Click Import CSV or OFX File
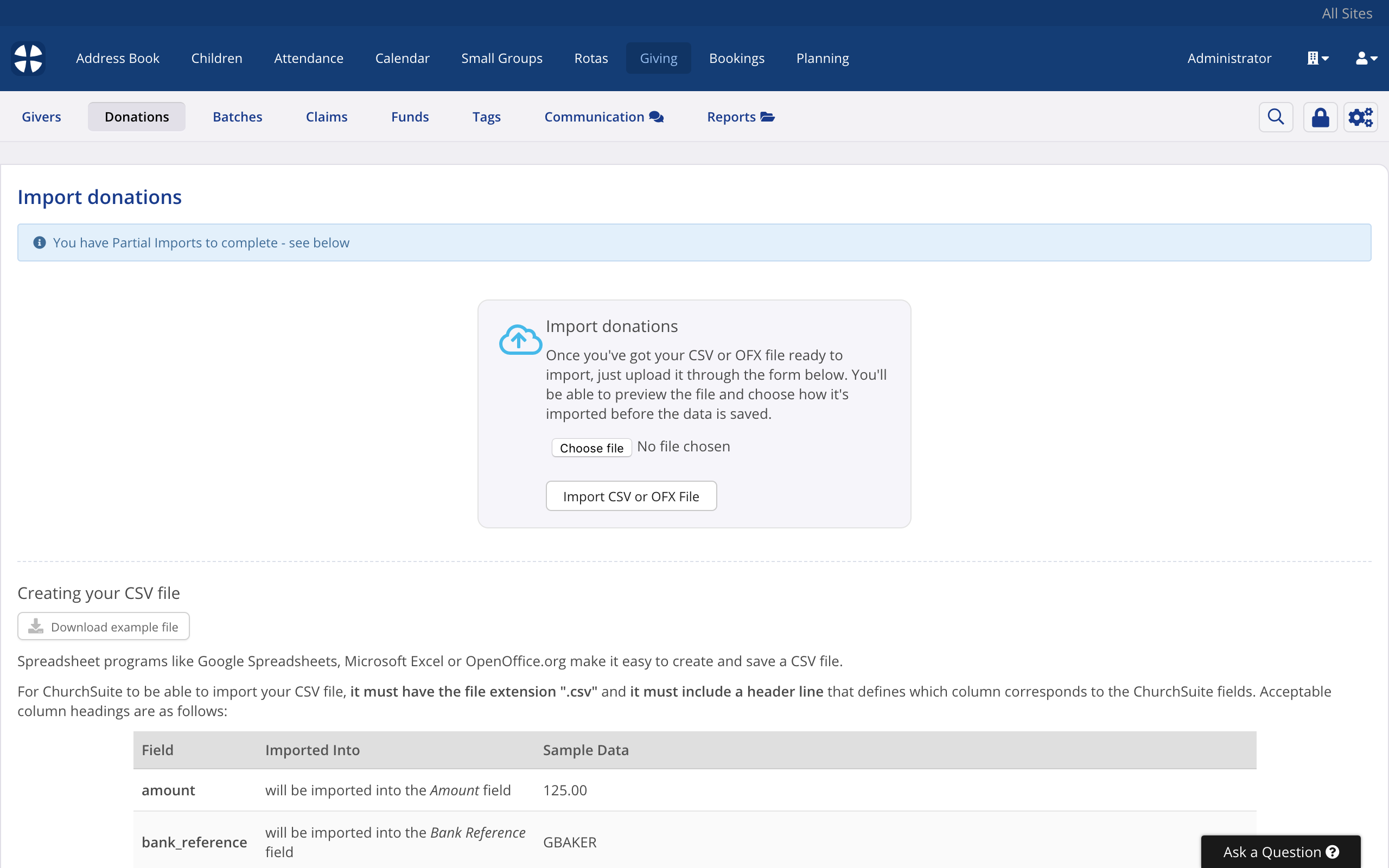The image size is (1389, 868). click(631, 496)
